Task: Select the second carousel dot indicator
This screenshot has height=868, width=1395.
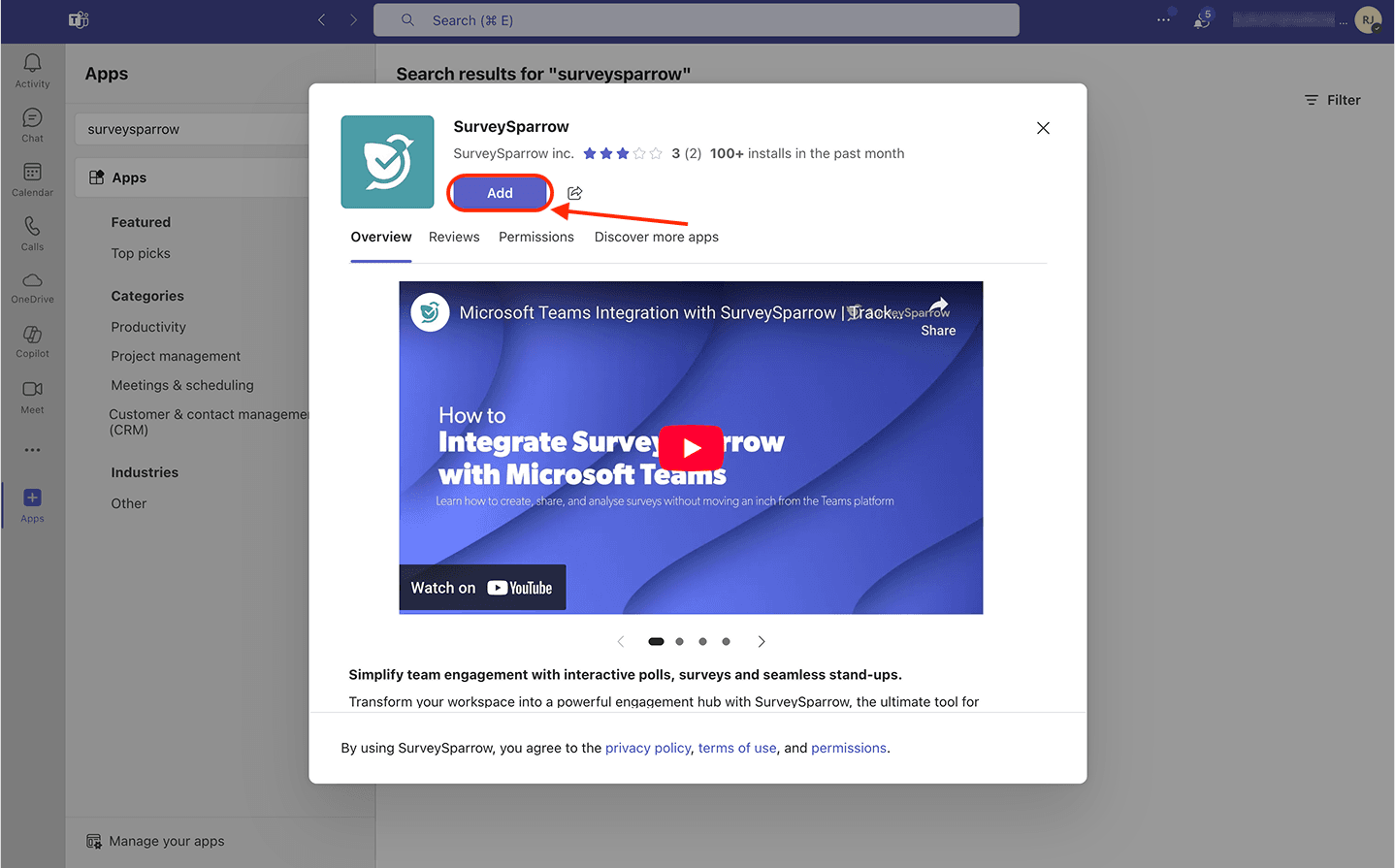Action: (679, 642)
